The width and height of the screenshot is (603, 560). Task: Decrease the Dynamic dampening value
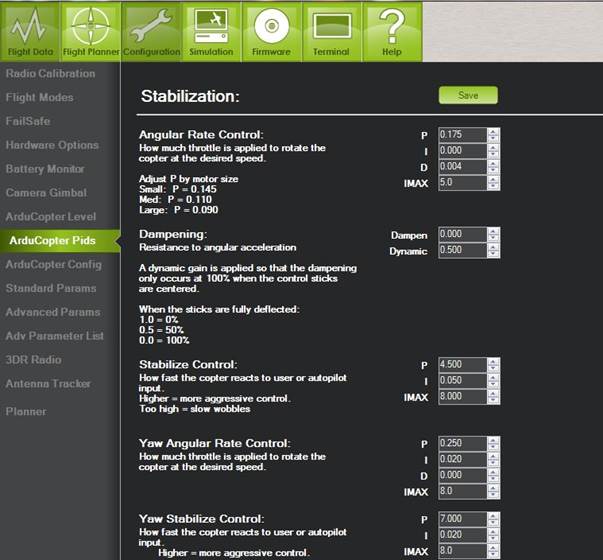[x=494, y=255]
